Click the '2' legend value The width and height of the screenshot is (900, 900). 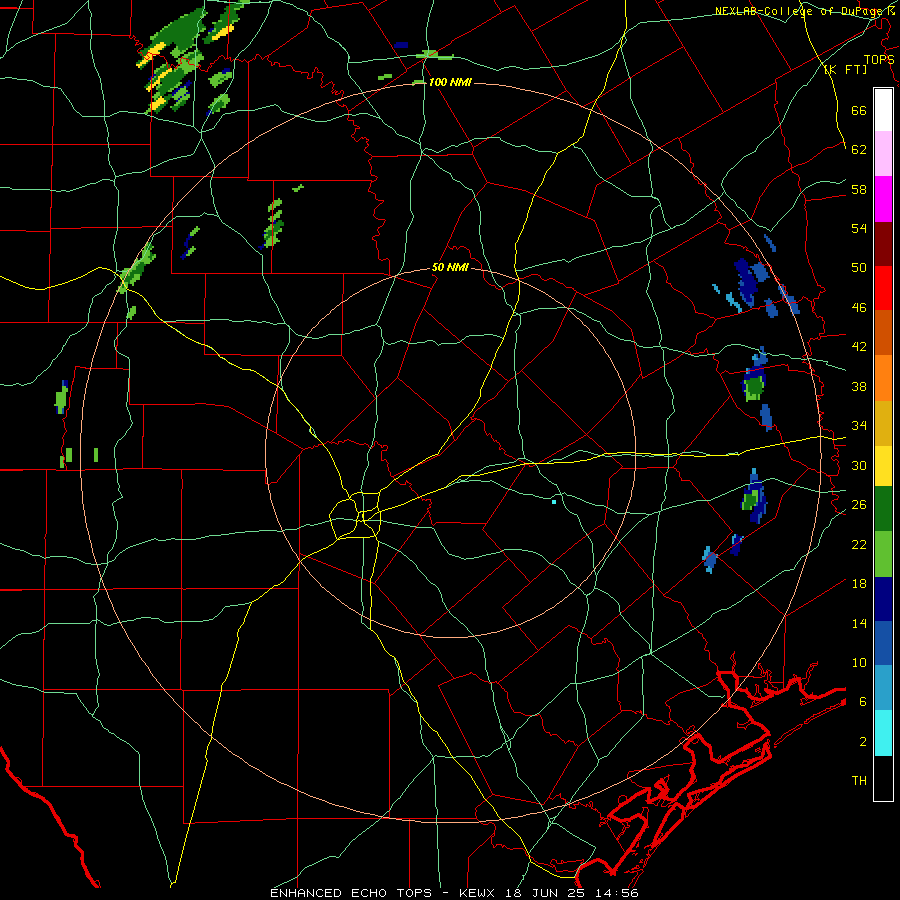coord(863,741)
